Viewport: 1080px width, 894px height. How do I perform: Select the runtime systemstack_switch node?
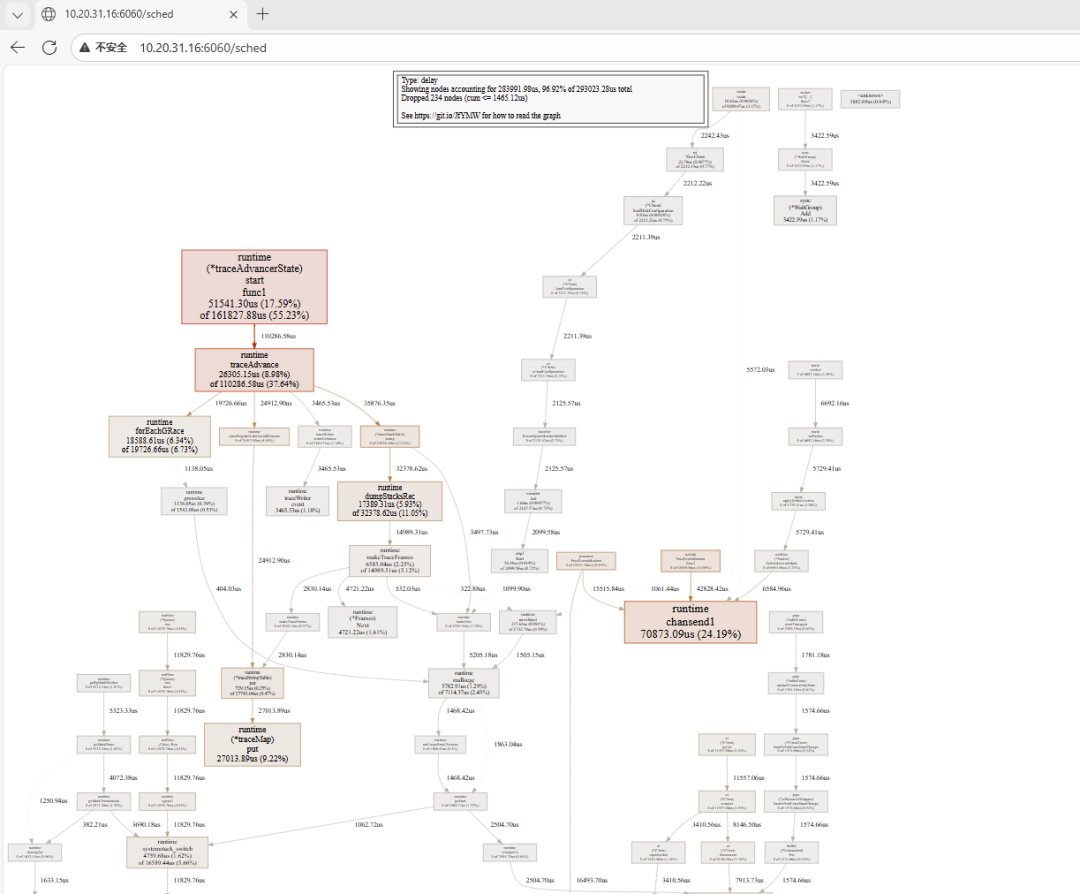pyautogui.click(x=167, y=852)
